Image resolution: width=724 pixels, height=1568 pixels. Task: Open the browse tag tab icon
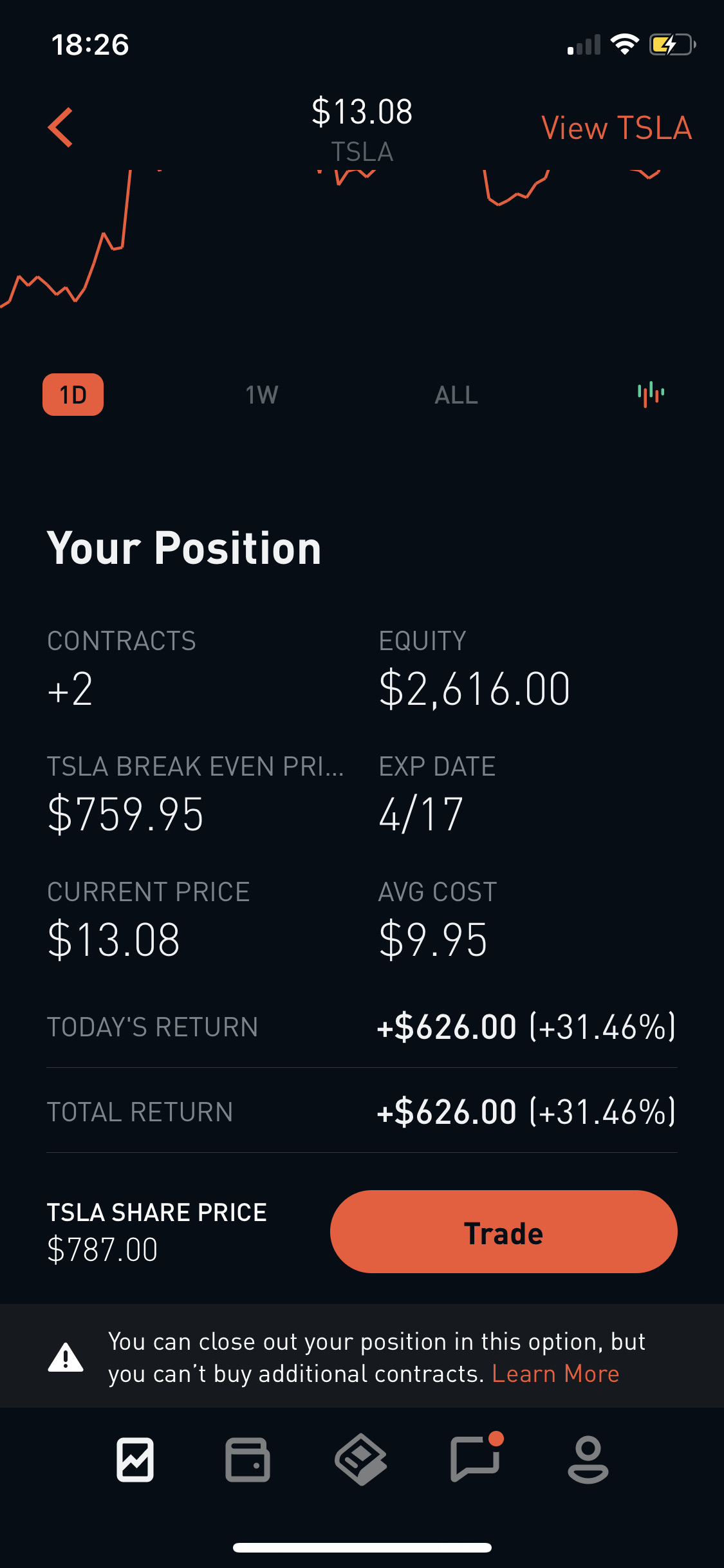pos(361,1459)
